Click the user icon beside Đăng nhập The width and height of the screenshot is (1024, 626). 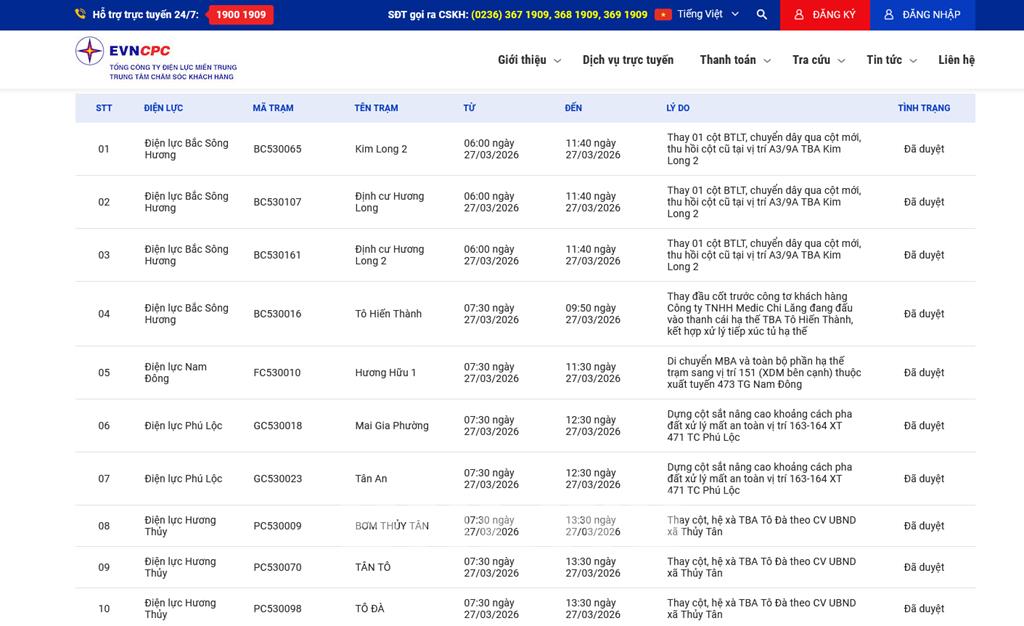tap(888, 15)
